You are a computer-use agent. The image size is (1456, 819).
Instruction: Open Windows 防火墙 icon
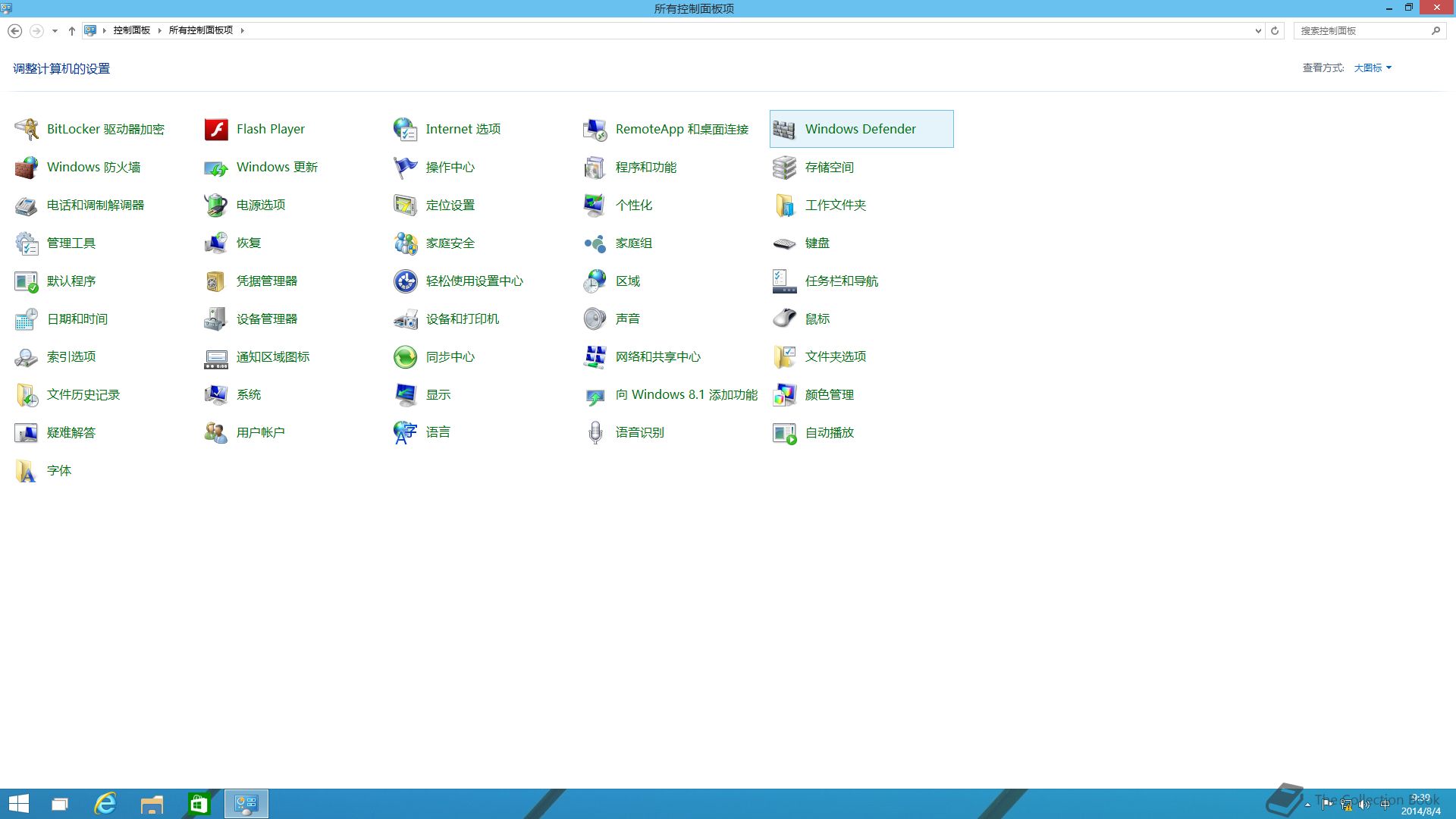tap(27, 167)
